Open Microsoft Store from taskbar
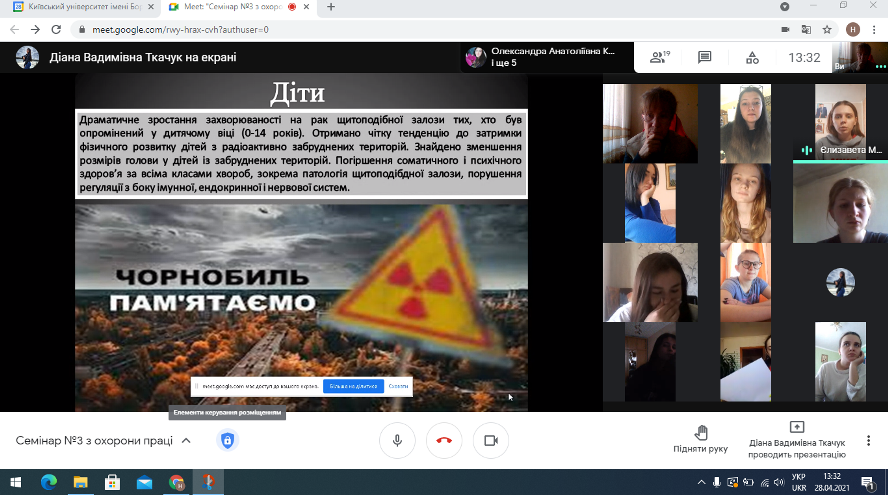This screenshot has width=888, height=495. [112, 482]
